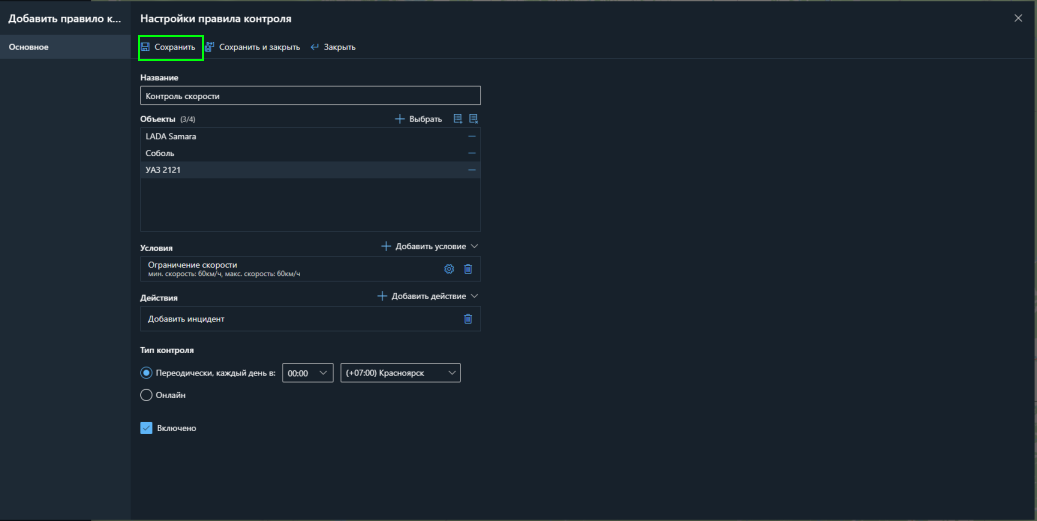Open the 00:00 time dropdown
This screenshot has width=1037, height=521.
(x=307, y=373)
